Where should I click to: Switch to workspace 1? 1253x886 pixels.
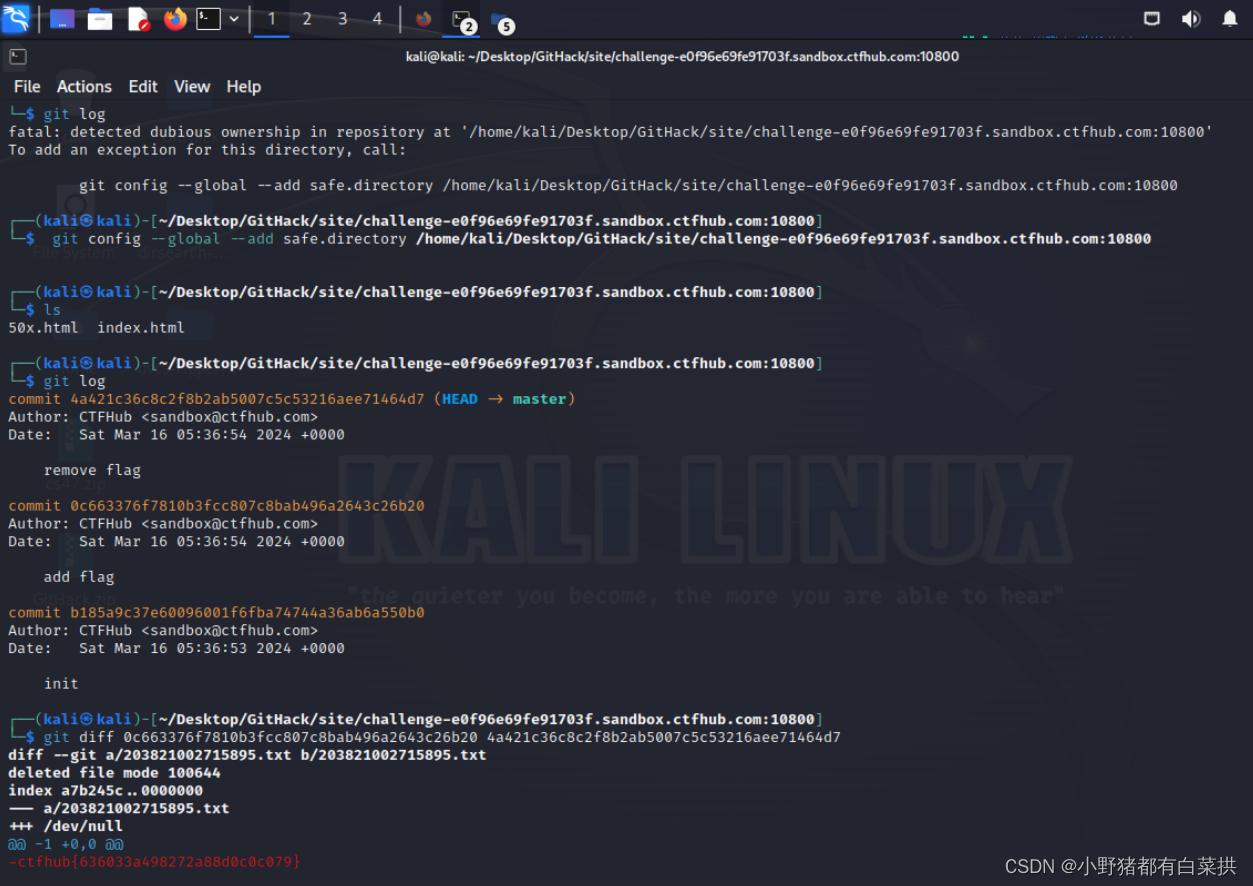click(x=271, y=19)
